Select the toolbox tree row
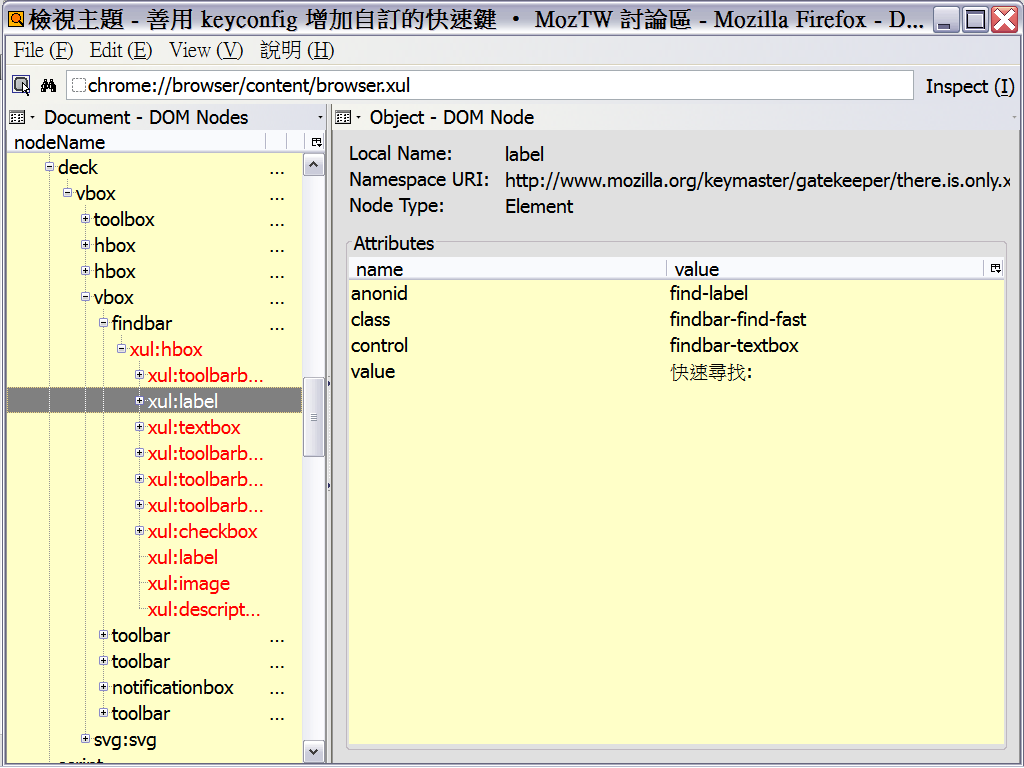 [x=155, y=219]
